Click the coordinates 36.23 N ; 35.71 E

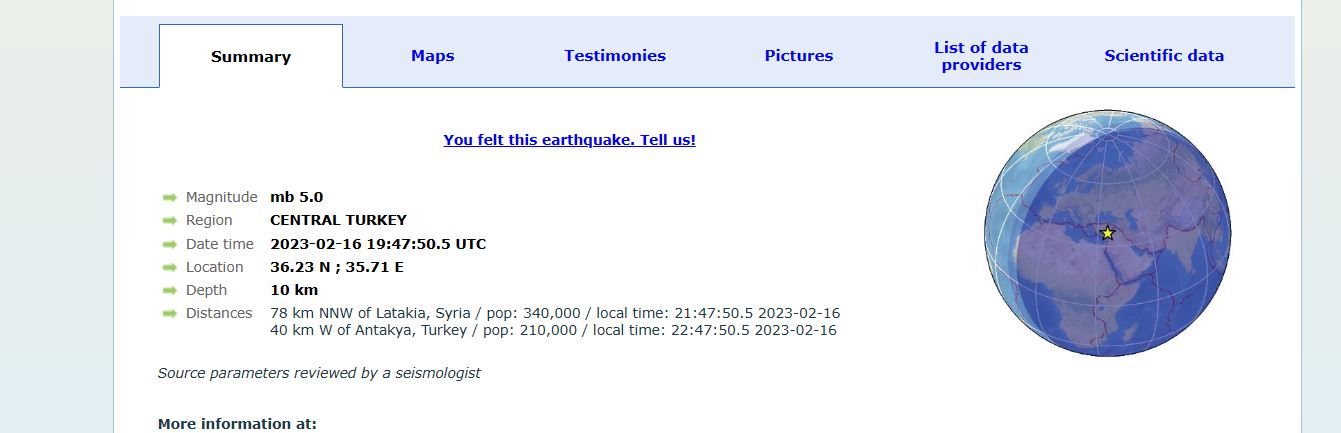click(x=337, y=267)
